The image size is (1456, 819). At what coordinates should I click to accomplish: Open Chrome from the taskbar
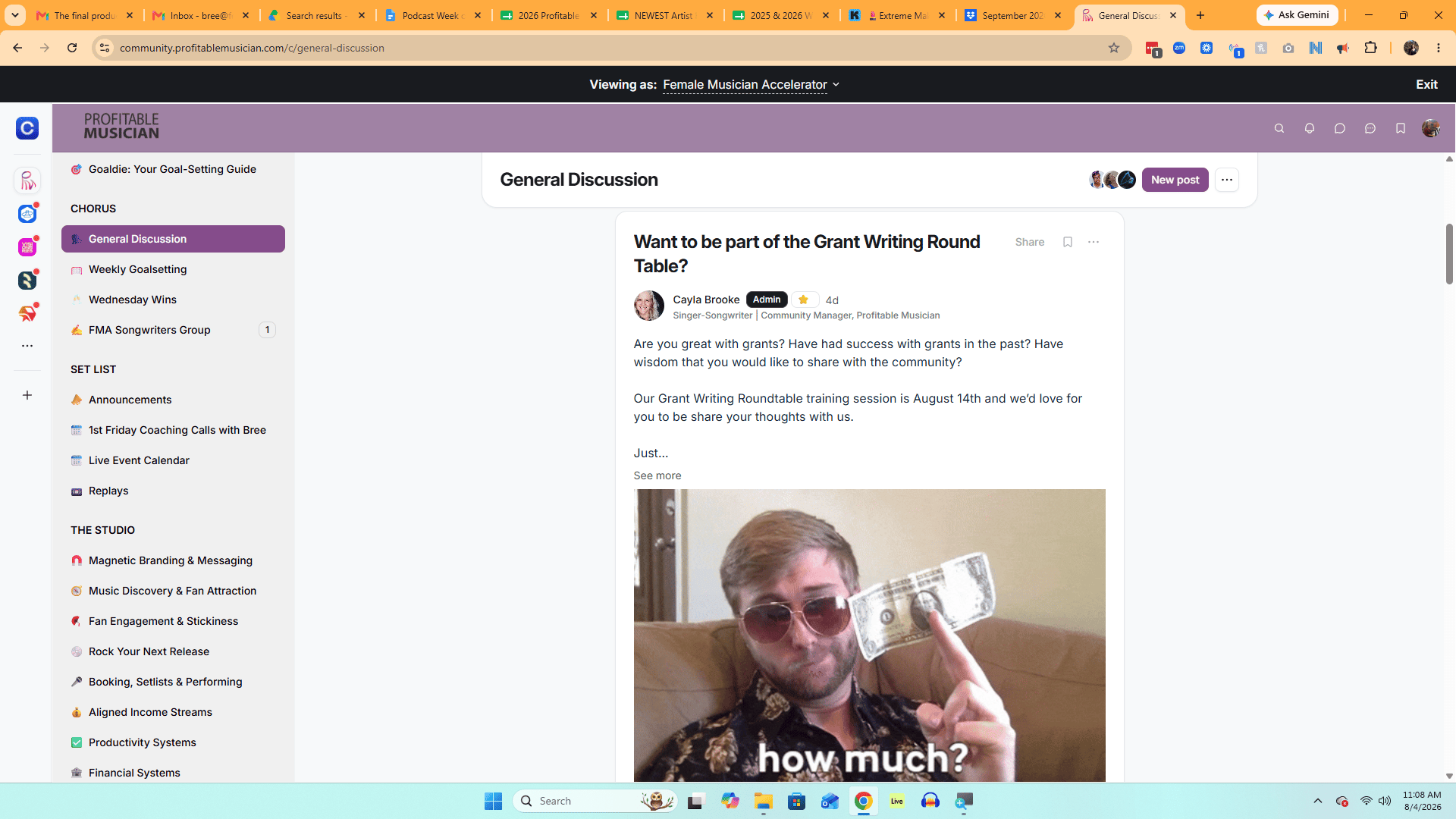864,801
